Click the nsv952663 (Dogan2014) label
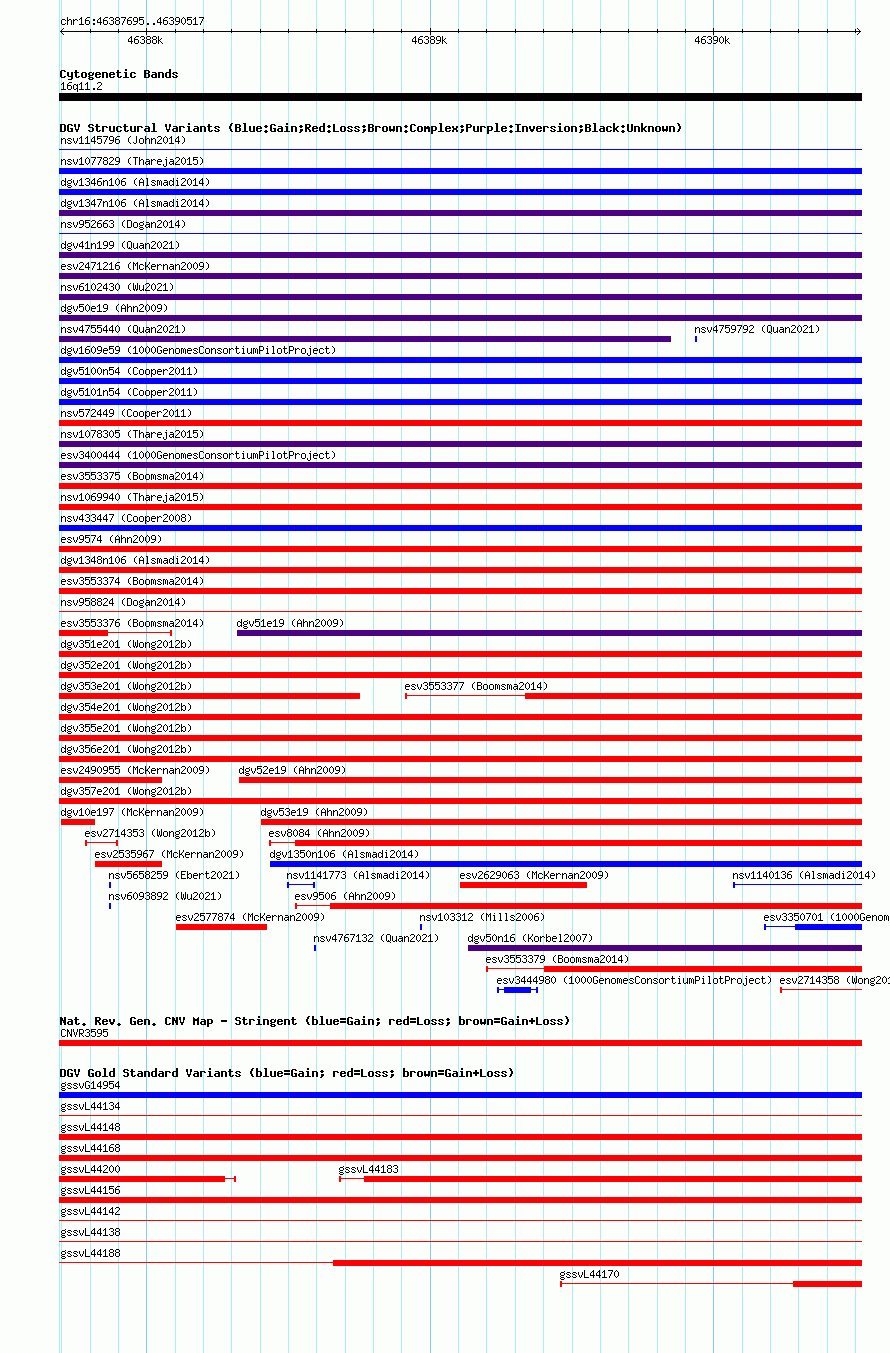The image size is (890, 1353). coord(123,224)
